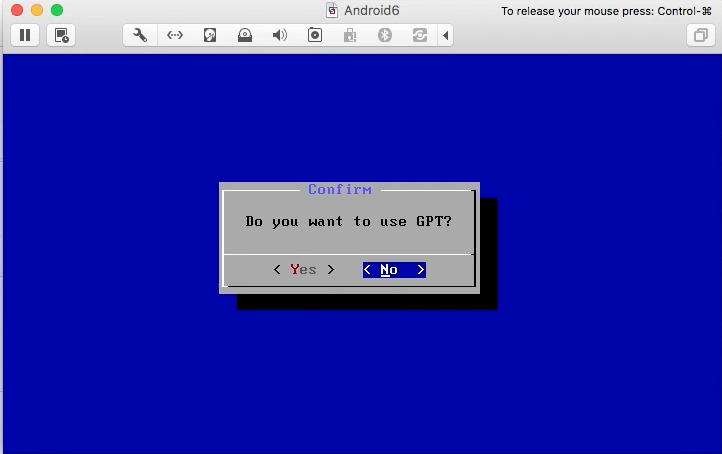Open virtual machine settings wrench icon

140,35
